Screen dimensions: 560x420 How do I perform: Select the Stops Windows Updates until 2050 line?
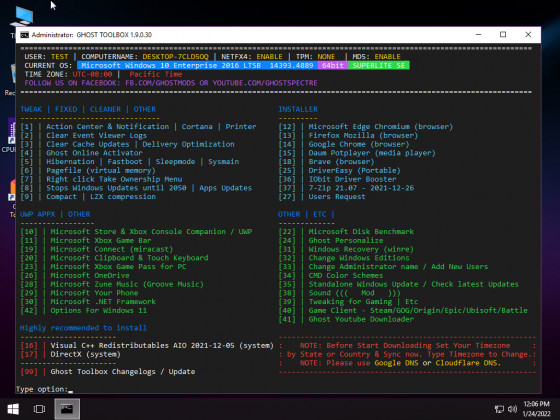[x=136, y=188]
